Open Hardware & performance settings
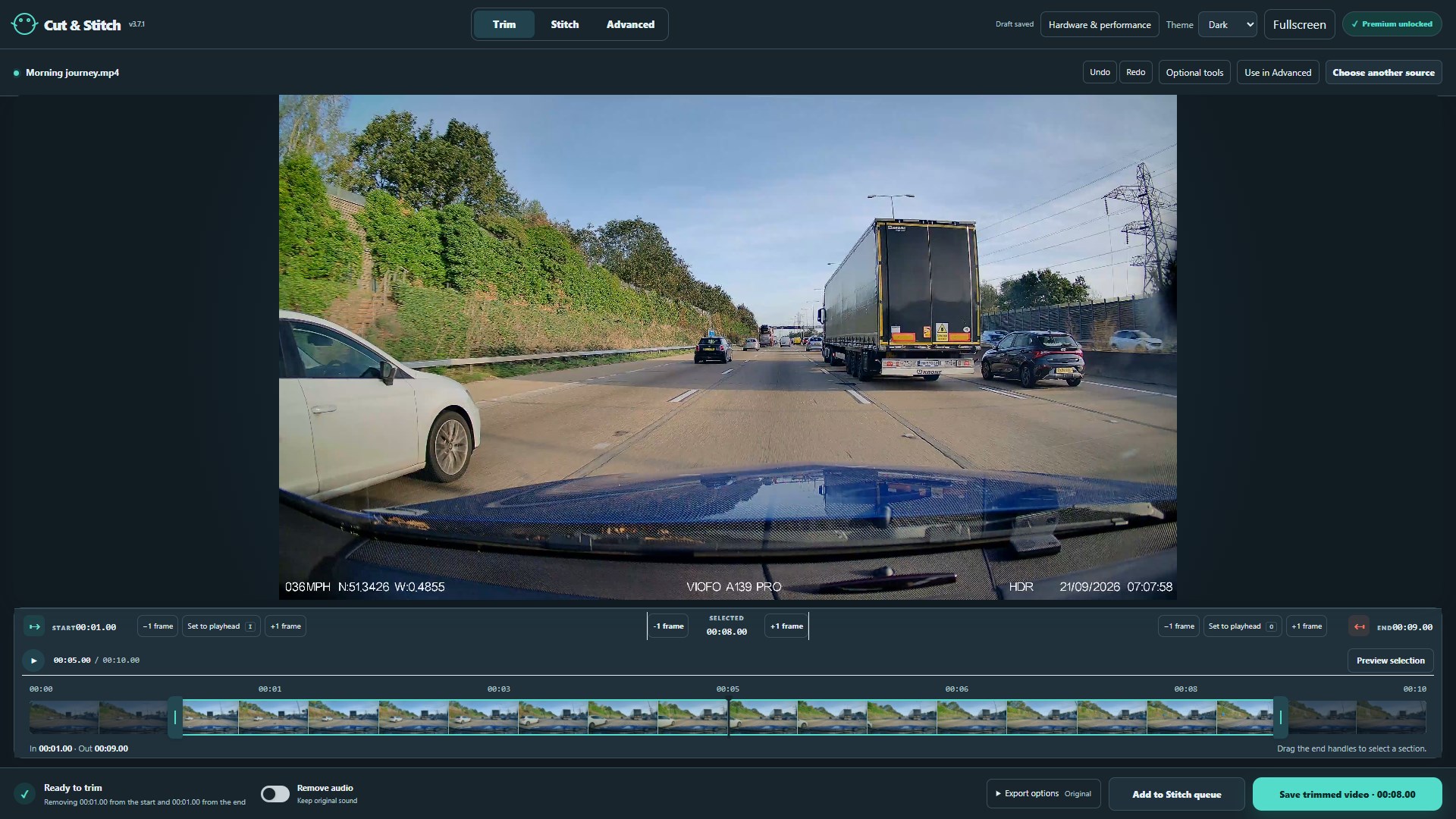Viewport: 1456px width, 819px height. point(1100,24)
